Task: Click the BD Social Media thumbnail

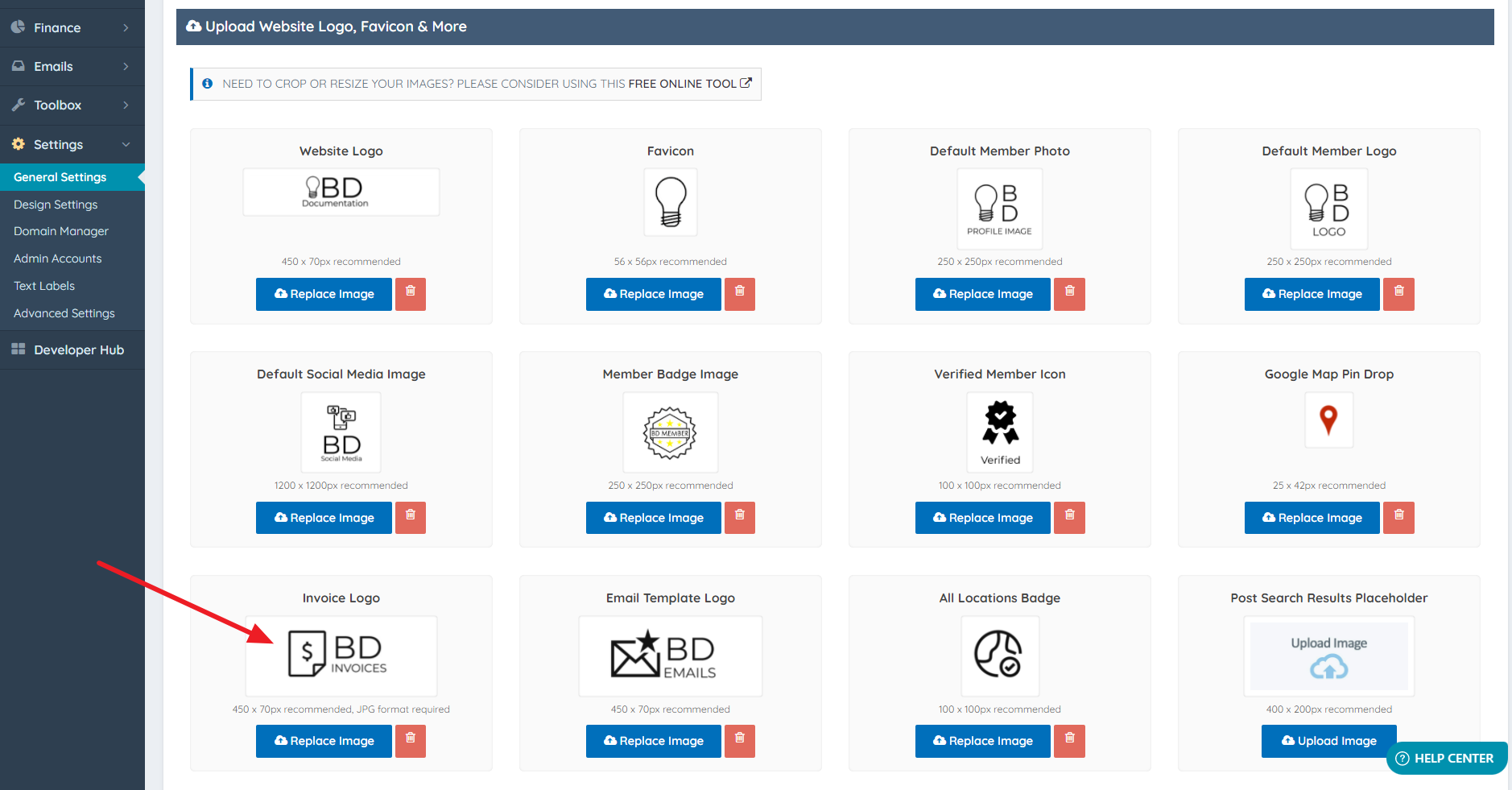Action: 341,432
